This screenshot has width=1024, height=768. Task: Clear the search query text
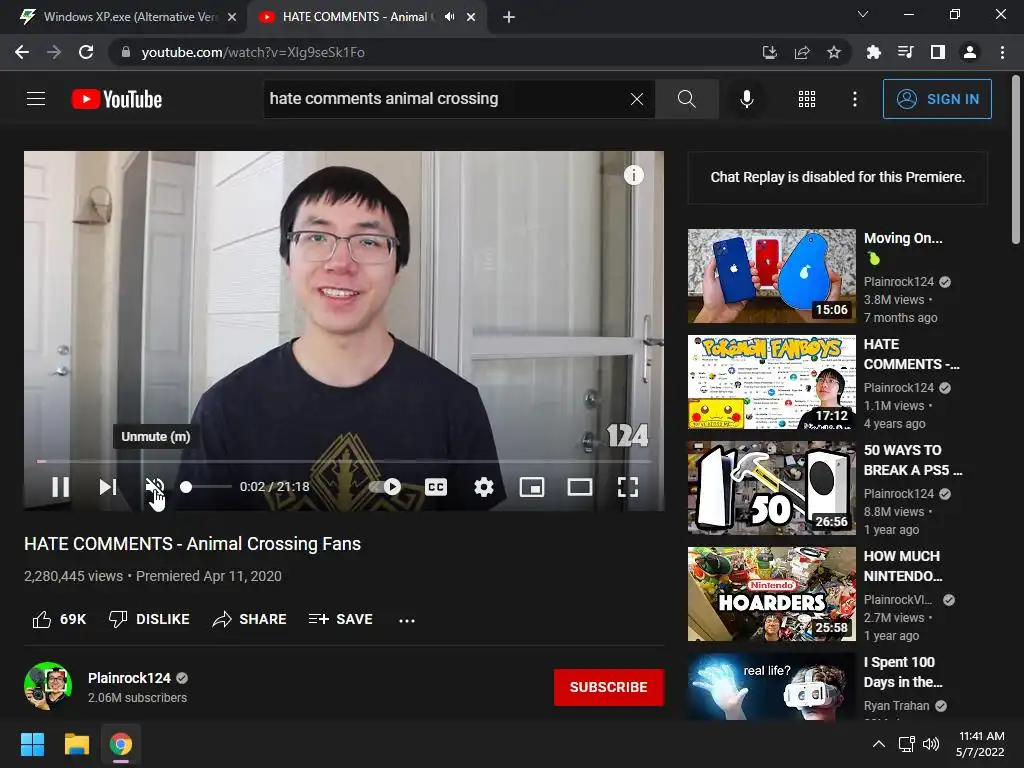tap(637, 99)
